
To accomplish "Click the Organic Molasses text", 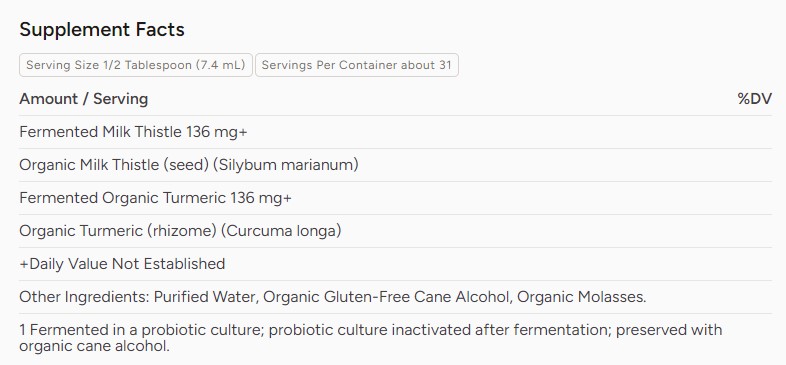I will coord(580,297).
